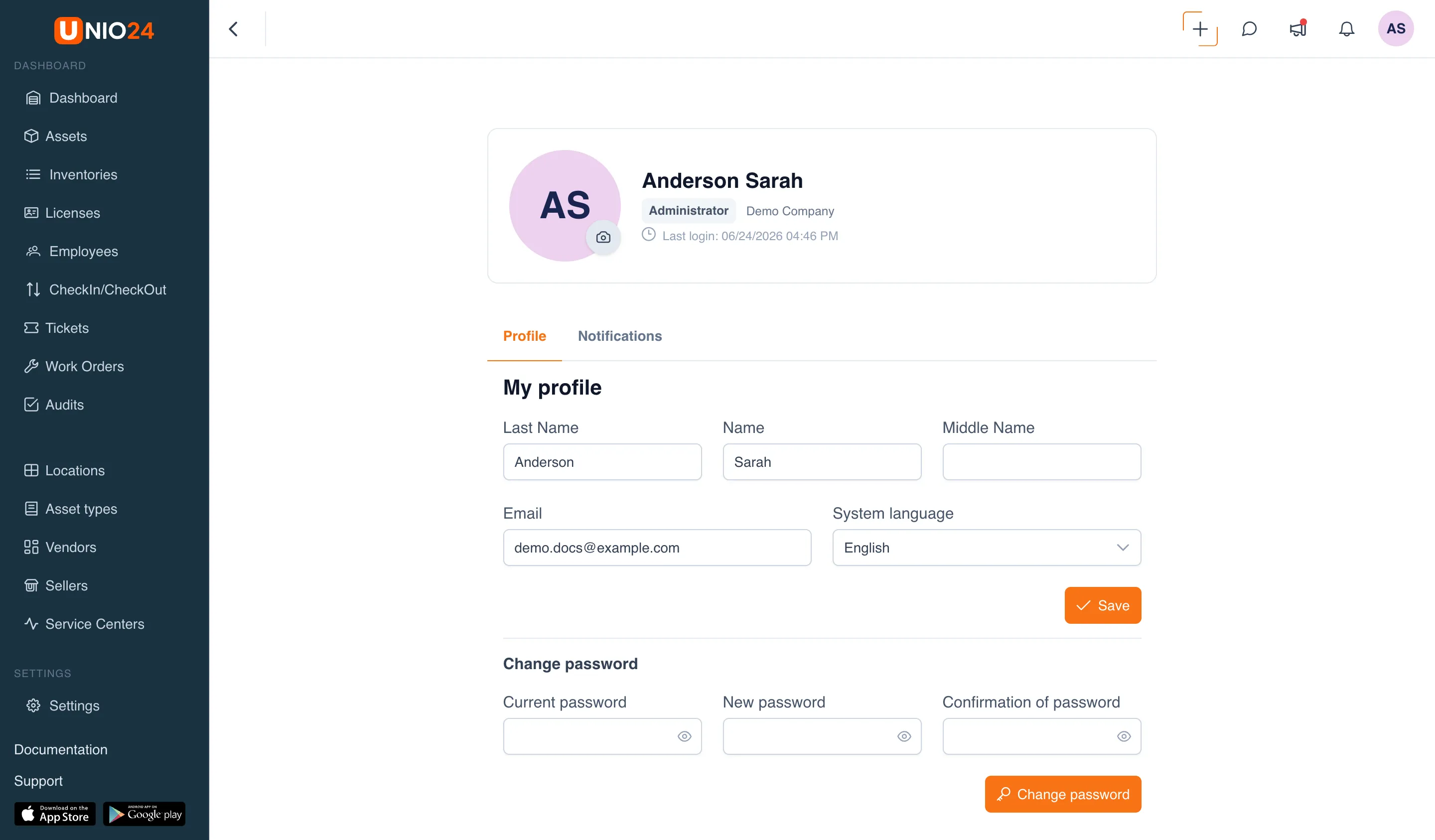Click the My profile heading
The image size is (1435, 840).
point(553,388)
